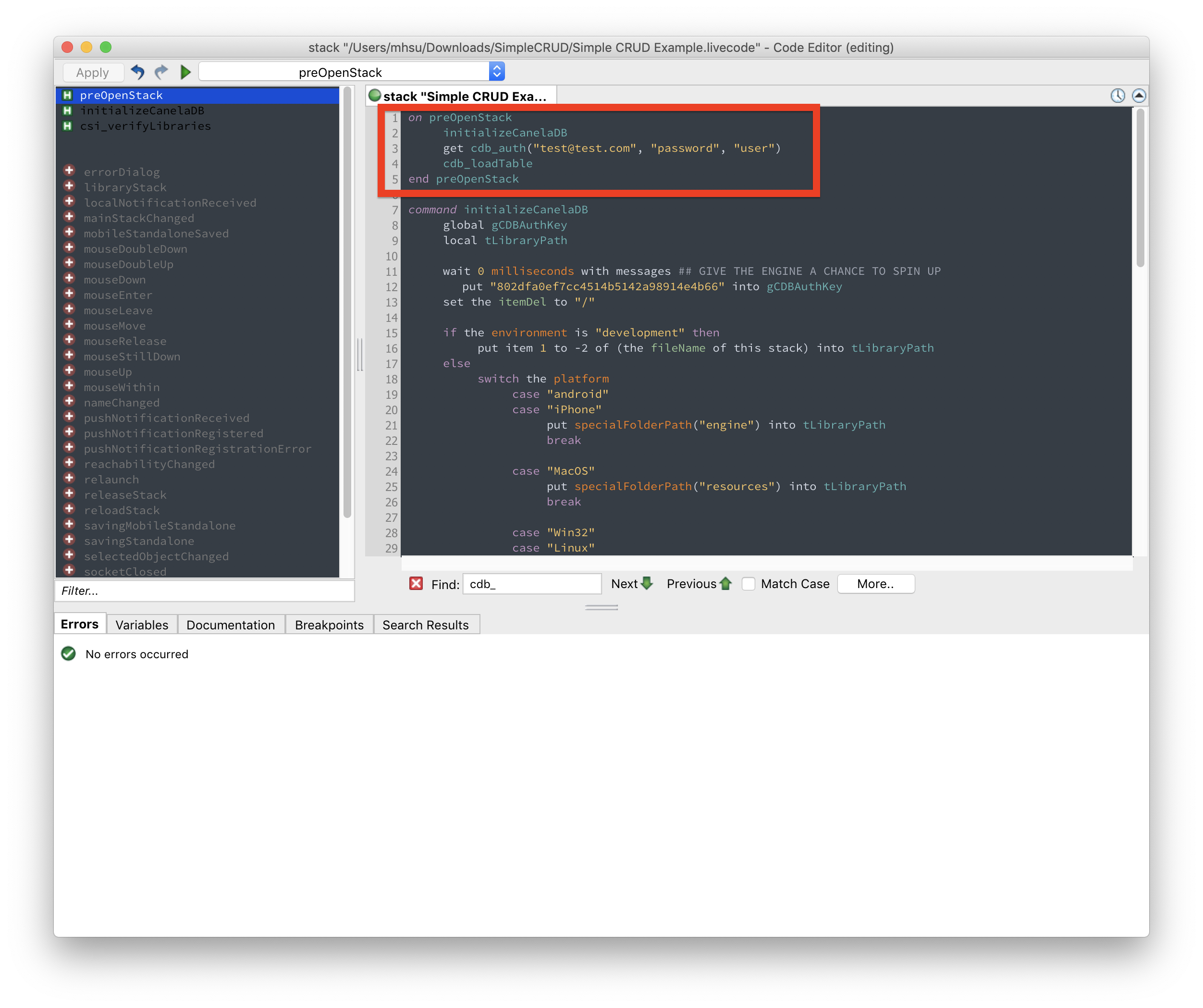Image resolution: width=1203 pixels, height=1008 pixels.
Task: Click line 12 gCDBAuthKey in code
Action: [804, 286]
